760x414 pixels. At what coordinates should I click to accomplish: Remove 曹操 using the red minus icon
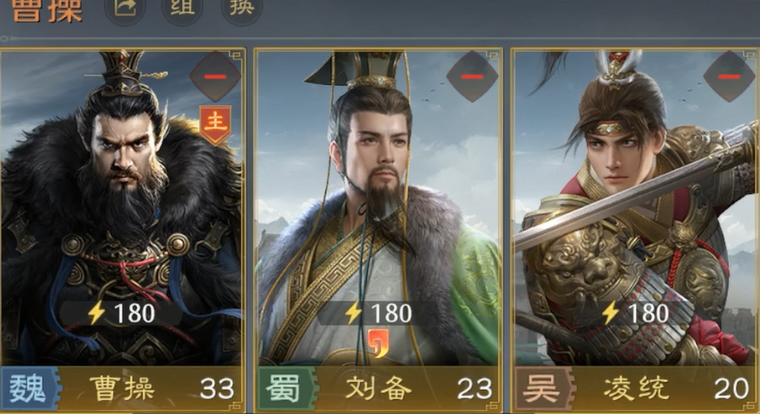point(215,77)
